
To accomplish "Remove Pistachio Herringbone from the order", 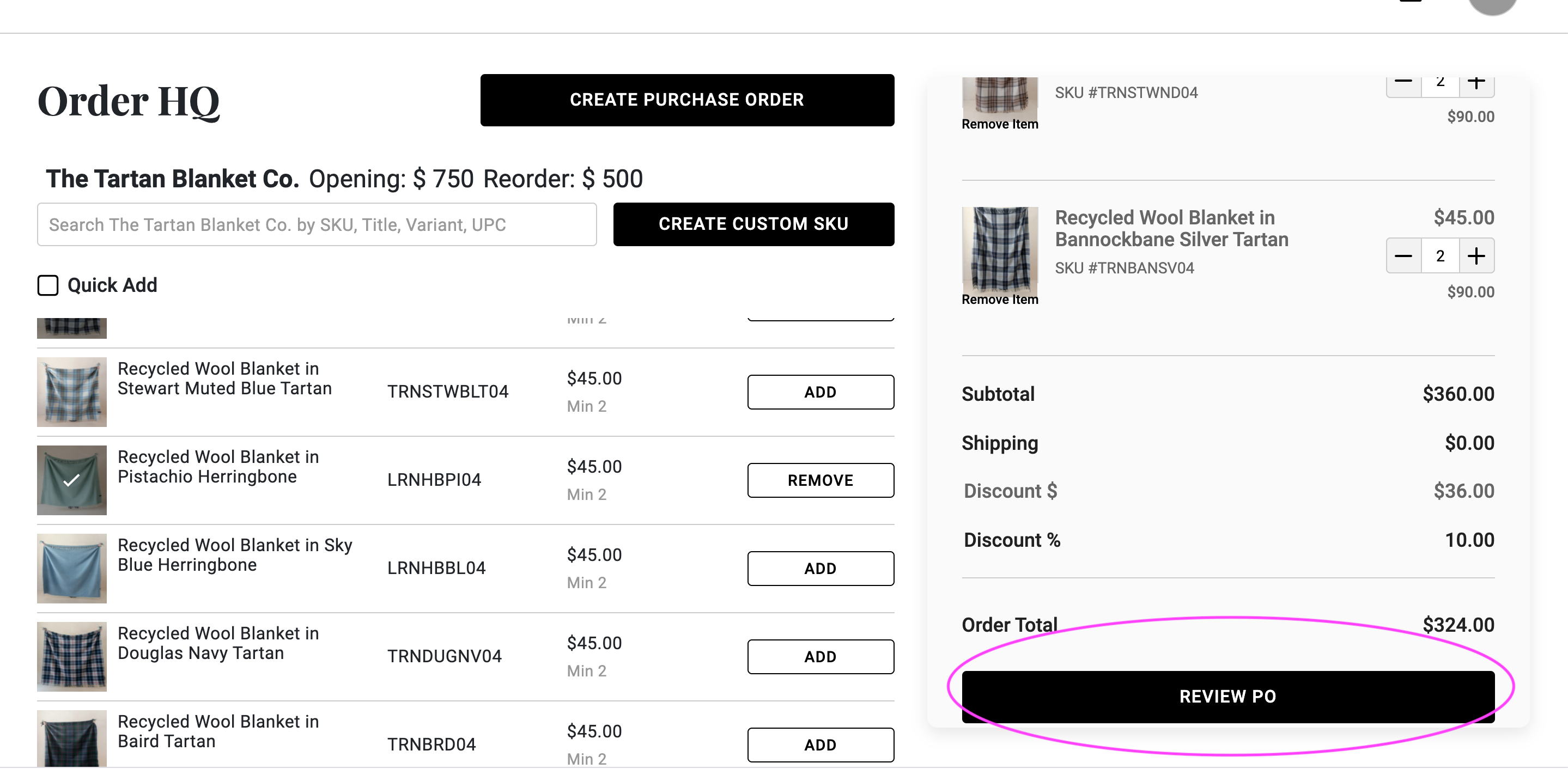I will tap(820, 480).
